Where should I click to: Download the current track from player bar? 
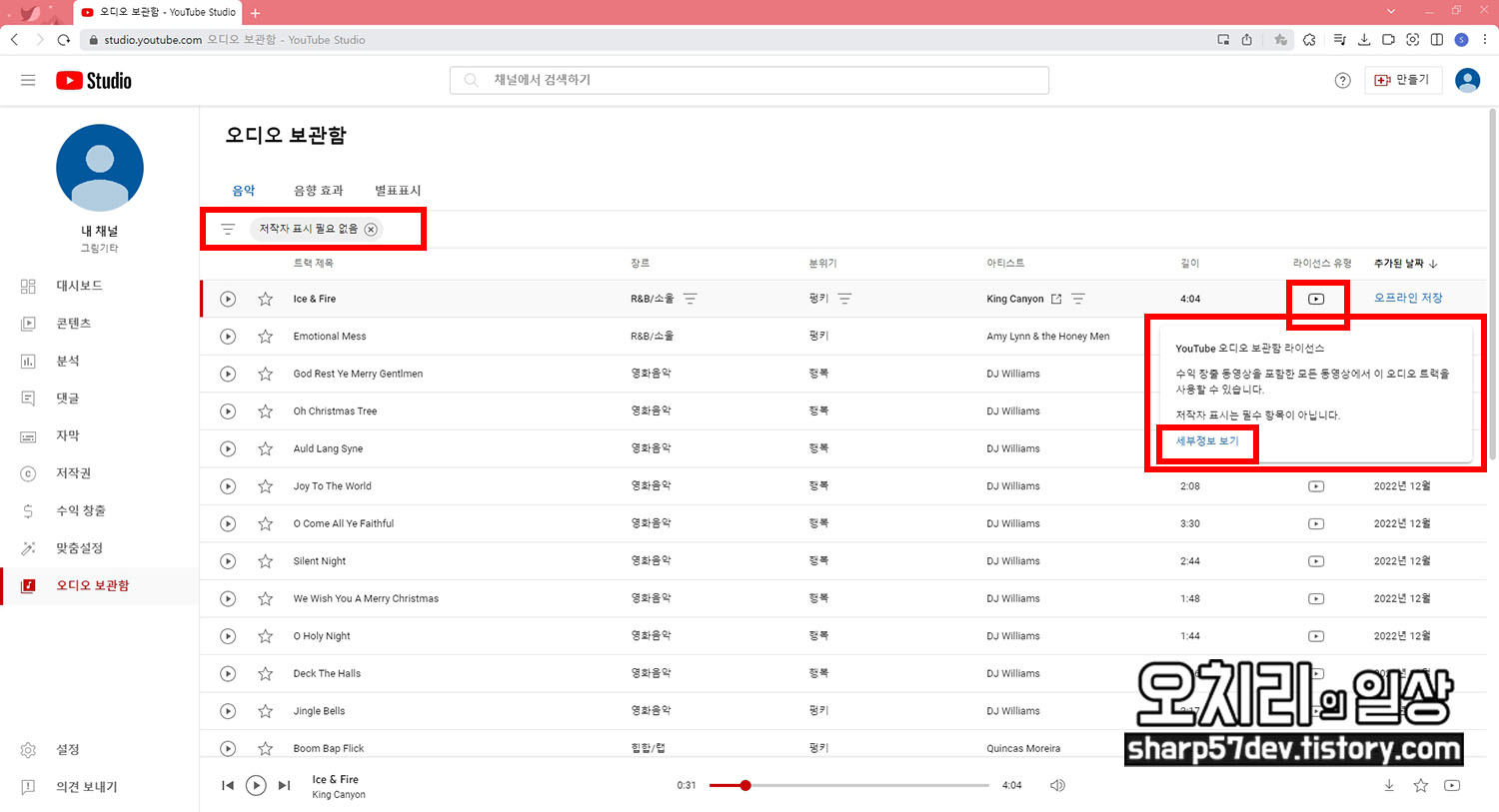1389,786
